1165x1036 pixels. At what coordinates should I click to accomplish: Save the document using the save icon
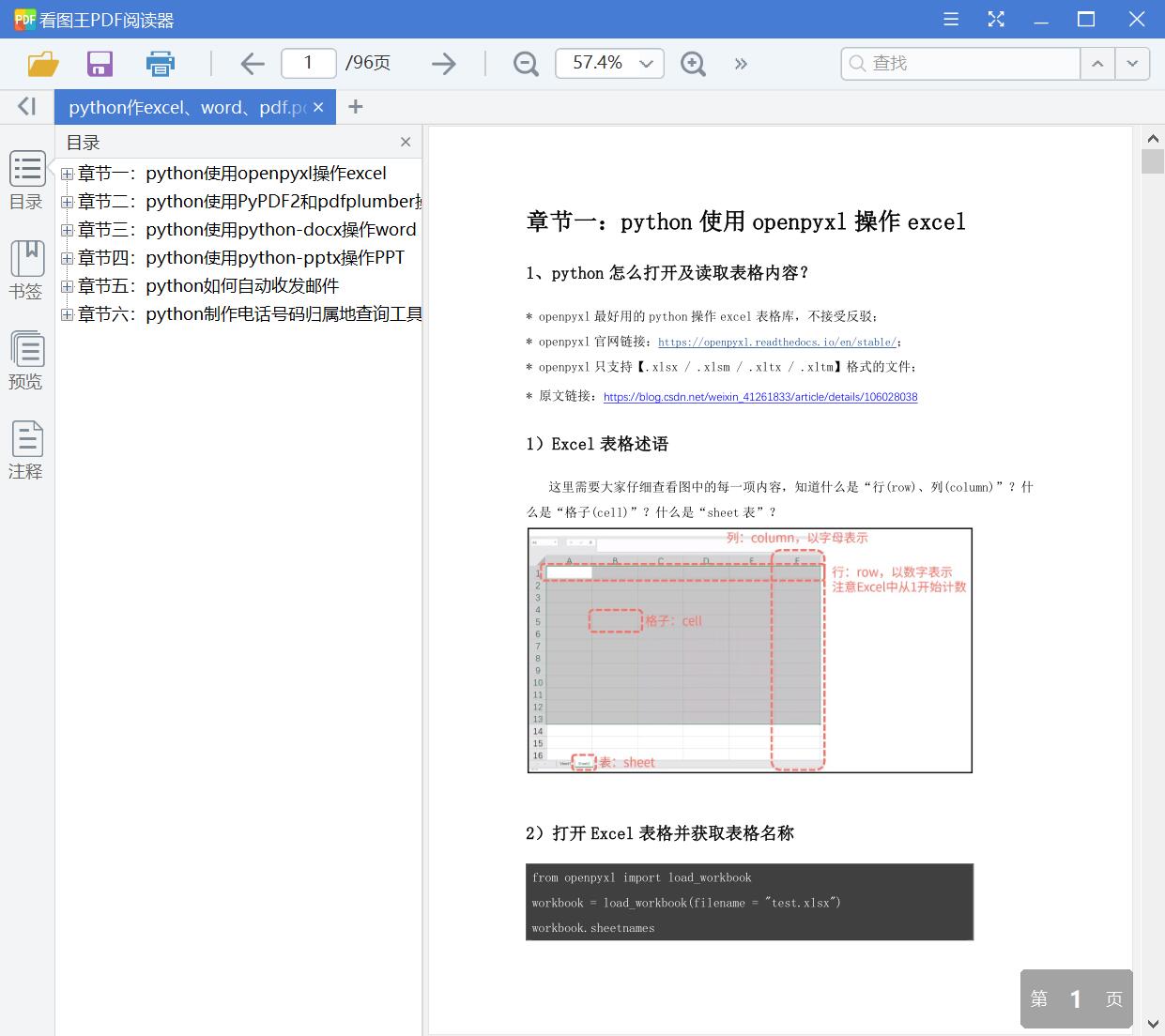coord(100,63)
